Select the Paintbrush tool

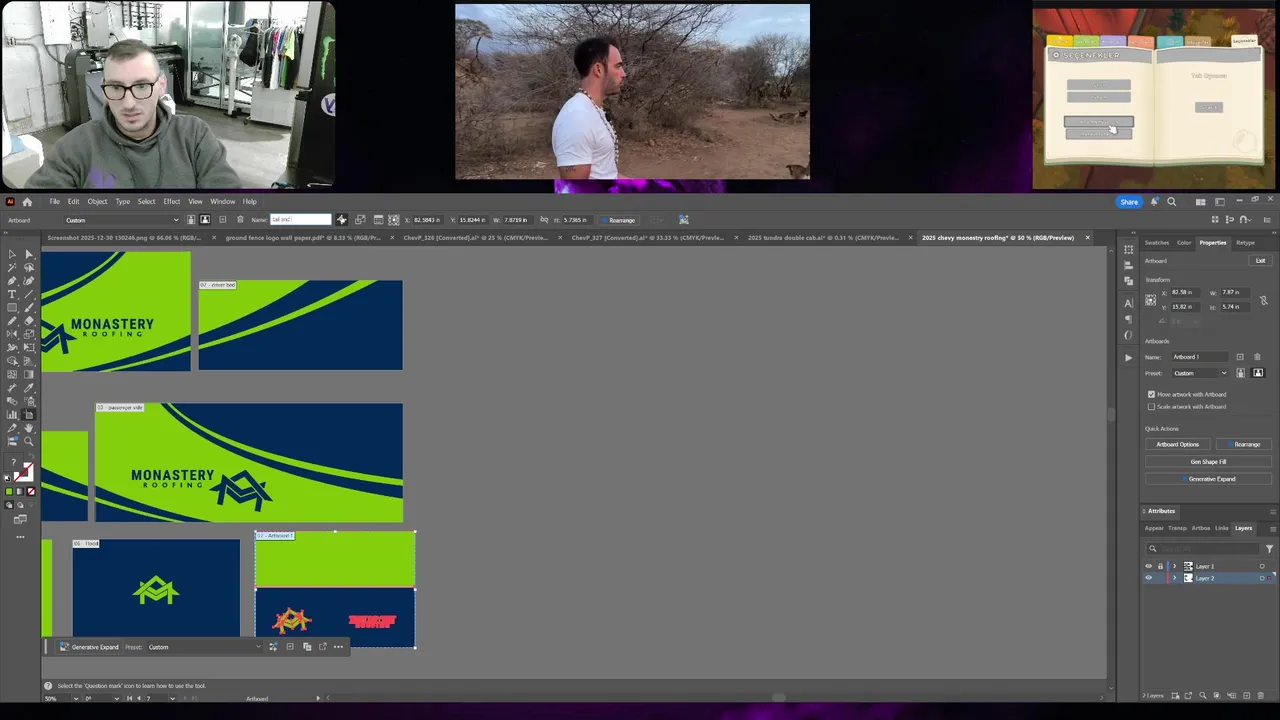click(x=29, y=308)
